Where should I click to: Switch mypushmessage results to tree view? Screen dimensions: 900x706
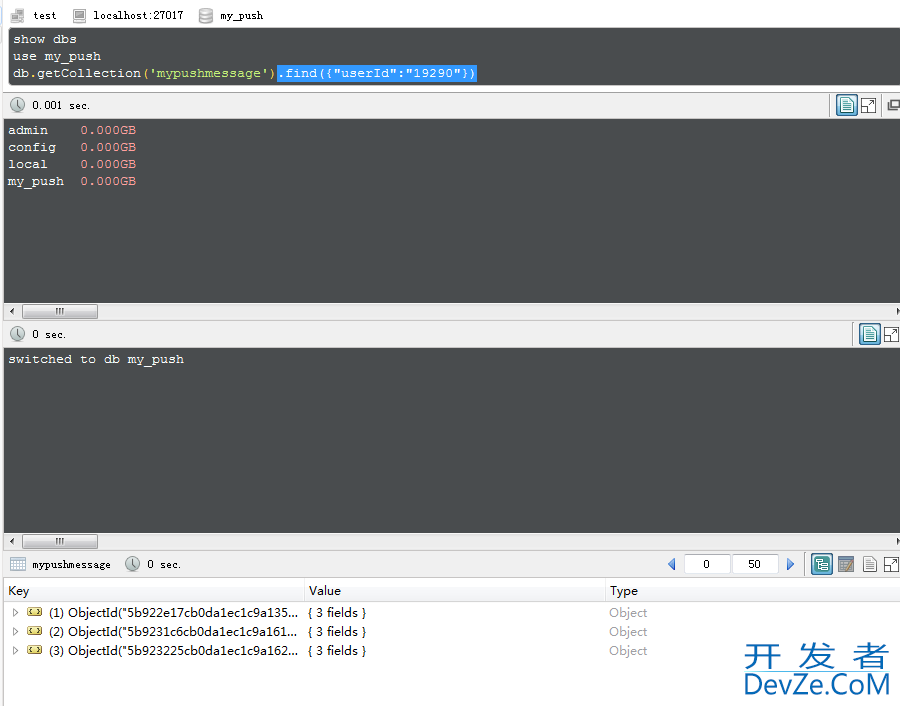(822, 564)
